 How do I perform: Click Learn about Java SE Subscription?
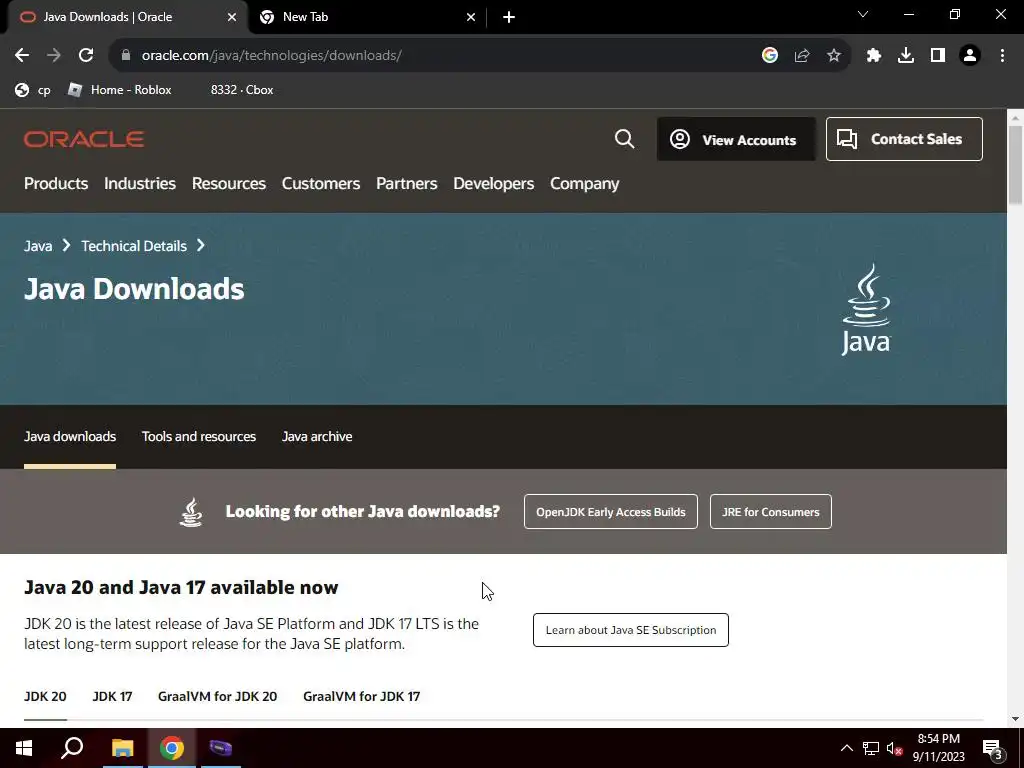pos(631,630)
